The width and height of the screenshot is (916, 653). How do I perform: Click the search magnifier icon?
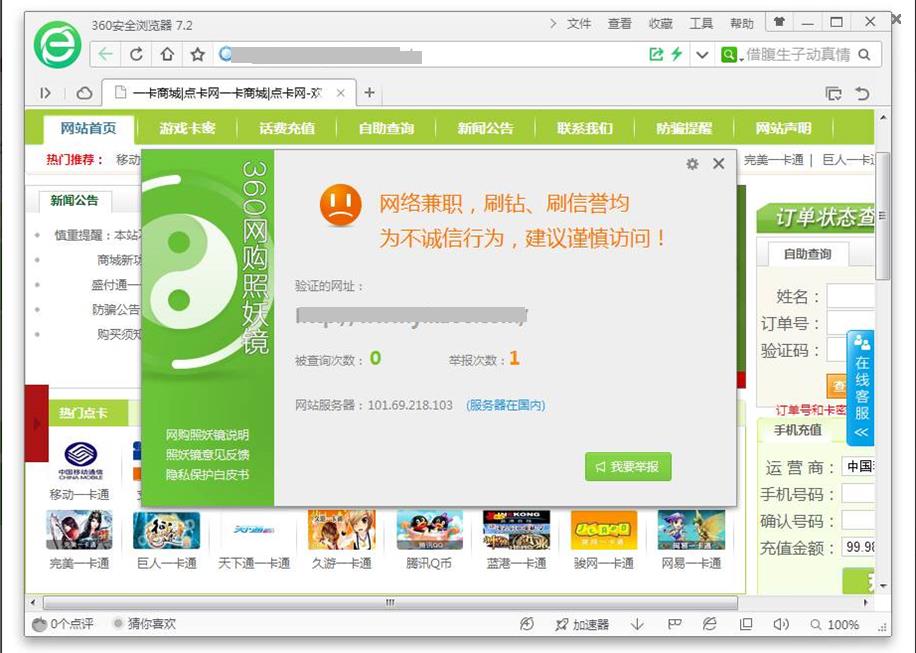pyautogui.click(x=865, y=54)
